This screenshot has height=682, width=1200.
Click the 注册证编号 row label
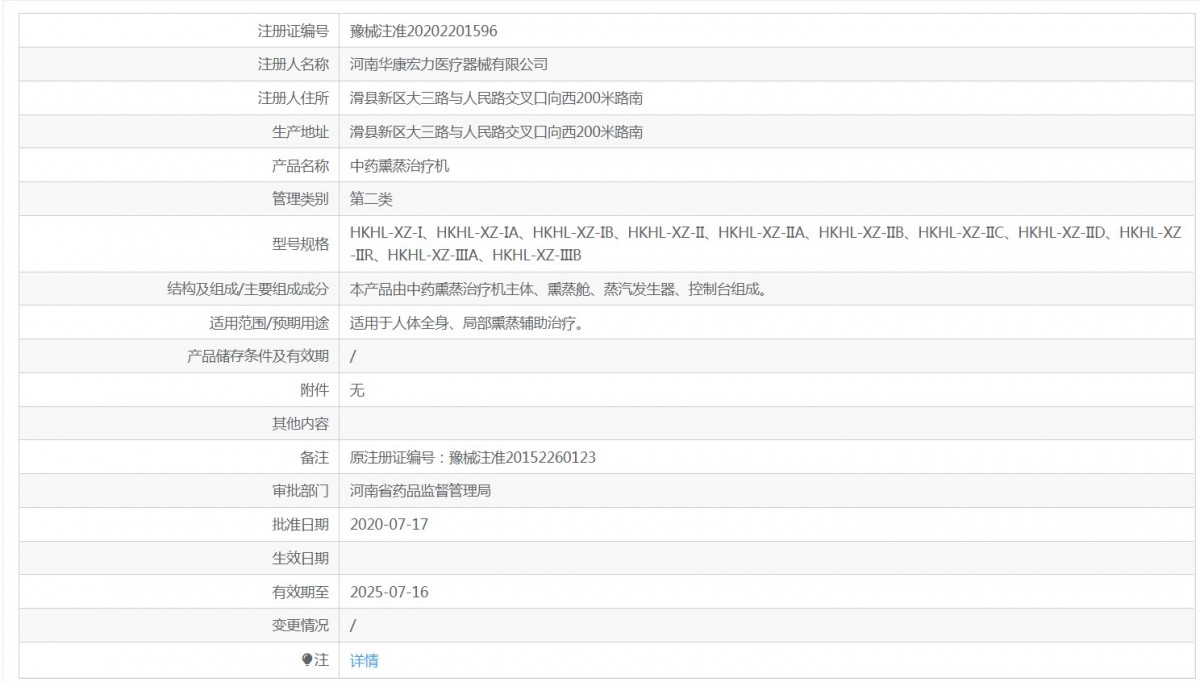coord(293,31)
